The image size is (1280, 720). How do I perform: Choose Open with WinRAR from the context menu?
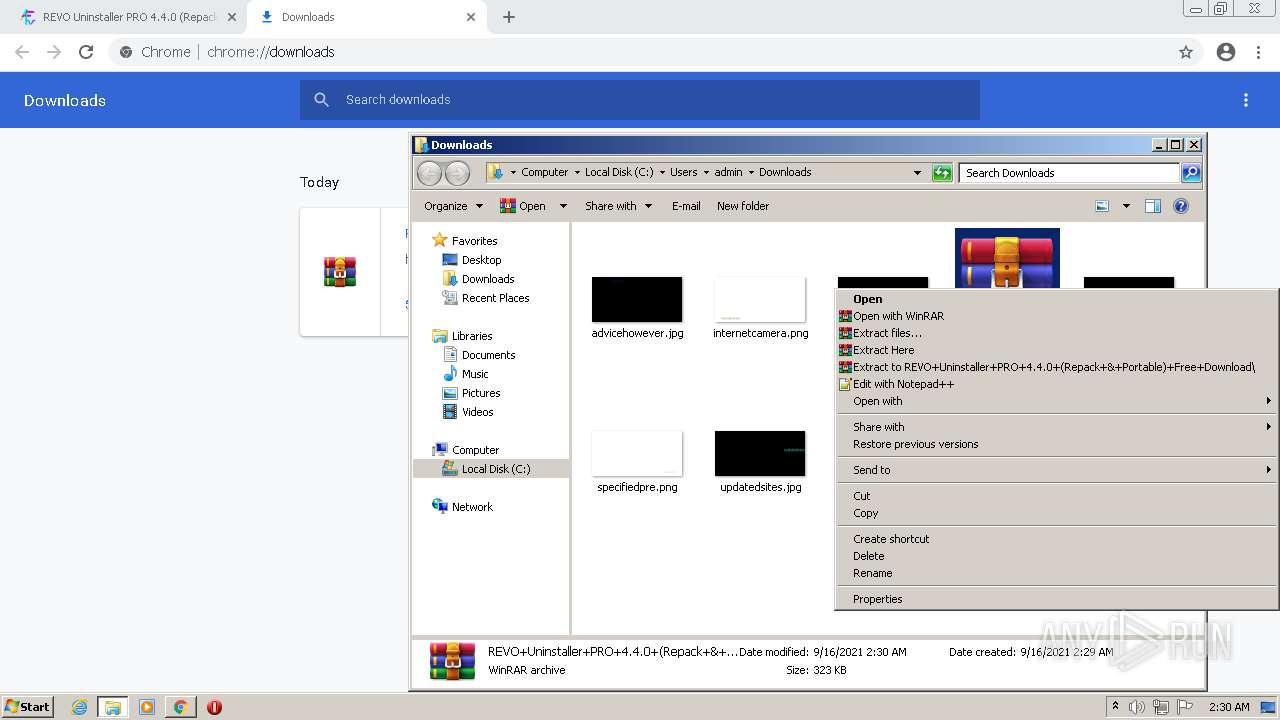[x=1056, y=316]
